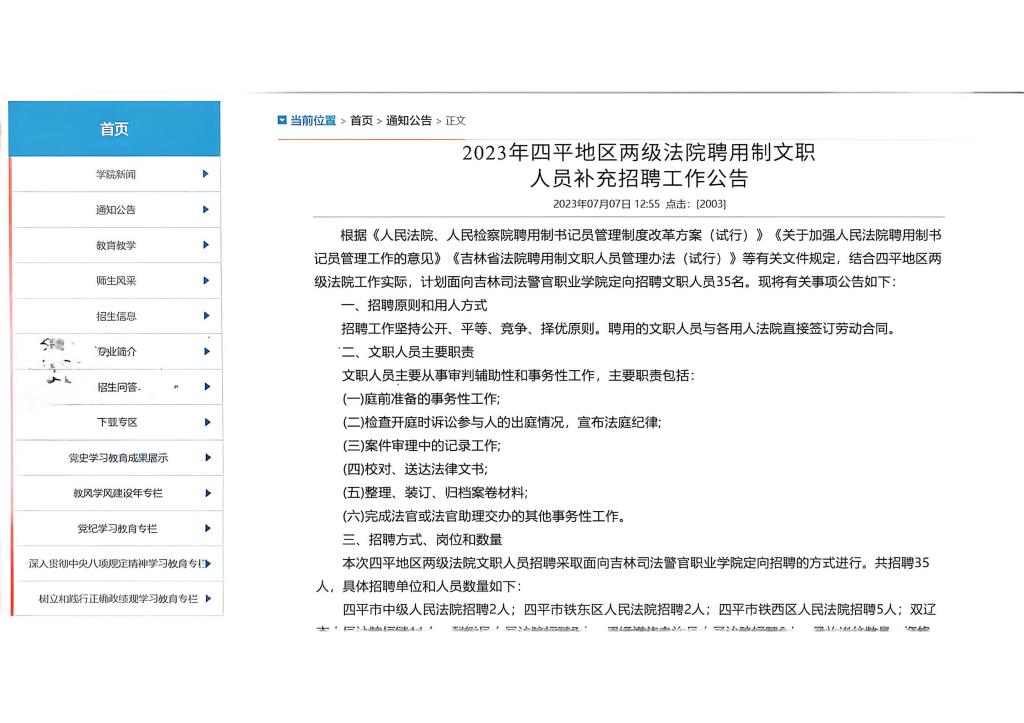This screenshot has width=1024, height=723.
Task: Click heading 一、招聘原则和用人方式
Action: pos(414,305)
